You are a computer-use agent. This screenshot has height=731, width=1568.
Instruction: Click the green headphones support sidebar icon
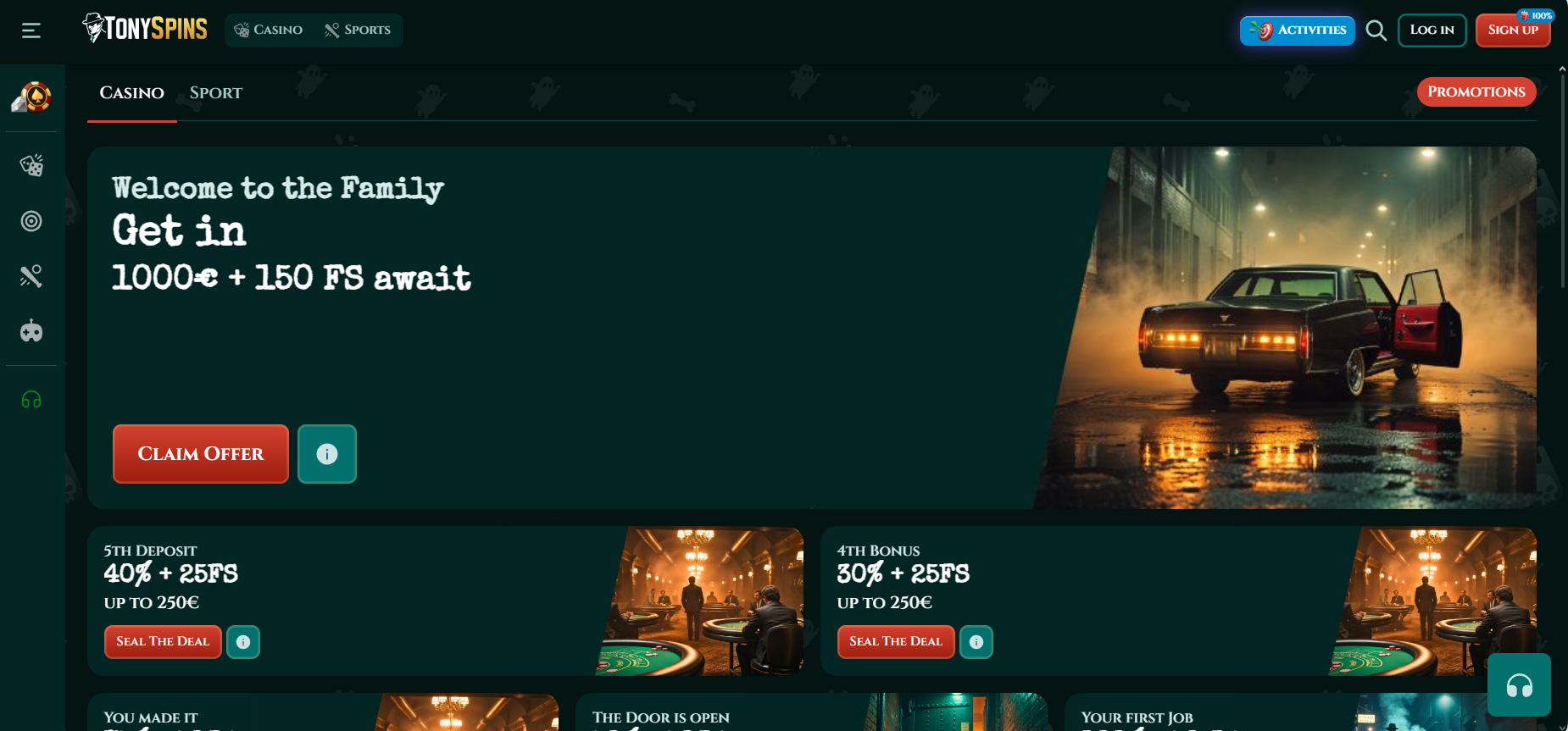(x=31, y=400)
